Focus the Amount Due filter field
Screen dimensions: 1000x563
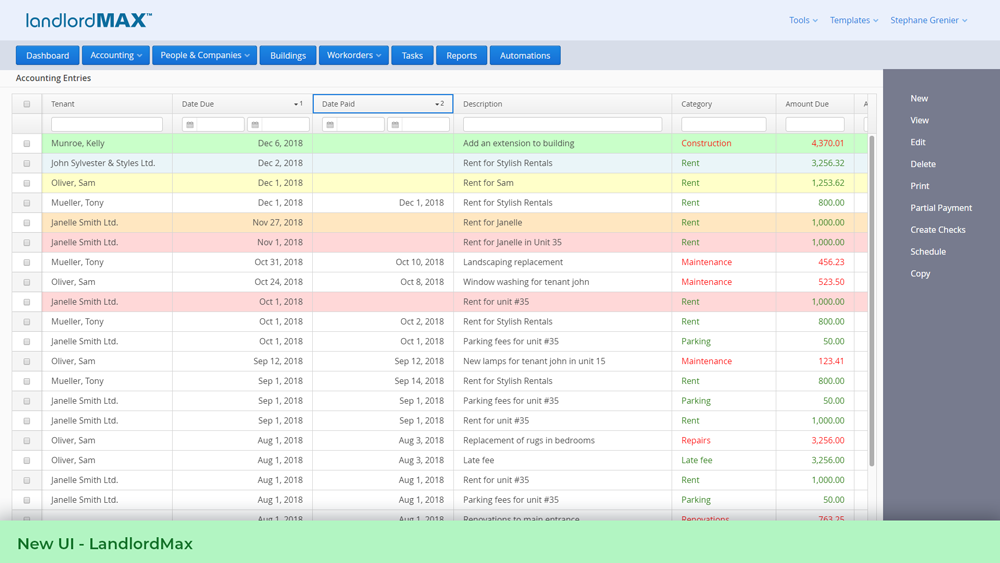(x=814, y=124)
